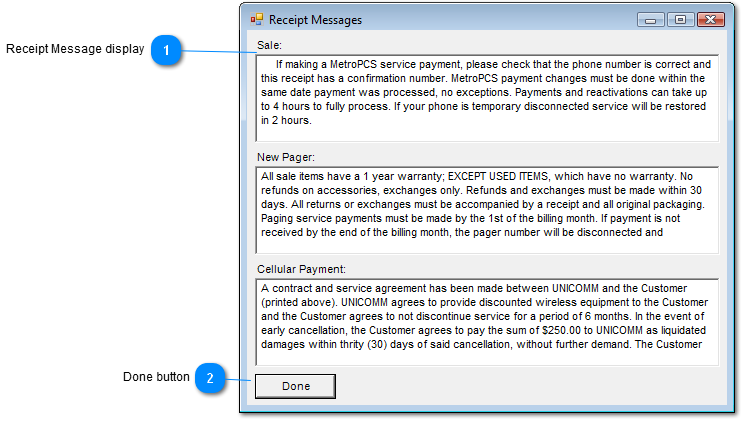Maximize the Receipt Messages window

(680, 20)
